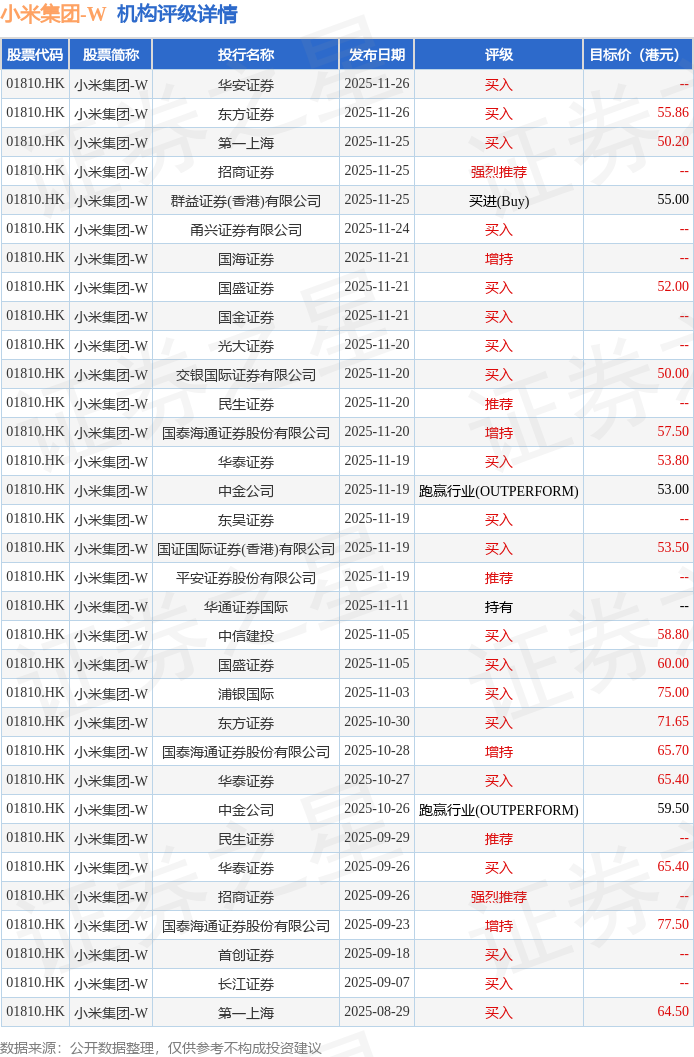Screen dimensions: 694x1057
Task: Select target price 58.80
Action: (672, 634)
